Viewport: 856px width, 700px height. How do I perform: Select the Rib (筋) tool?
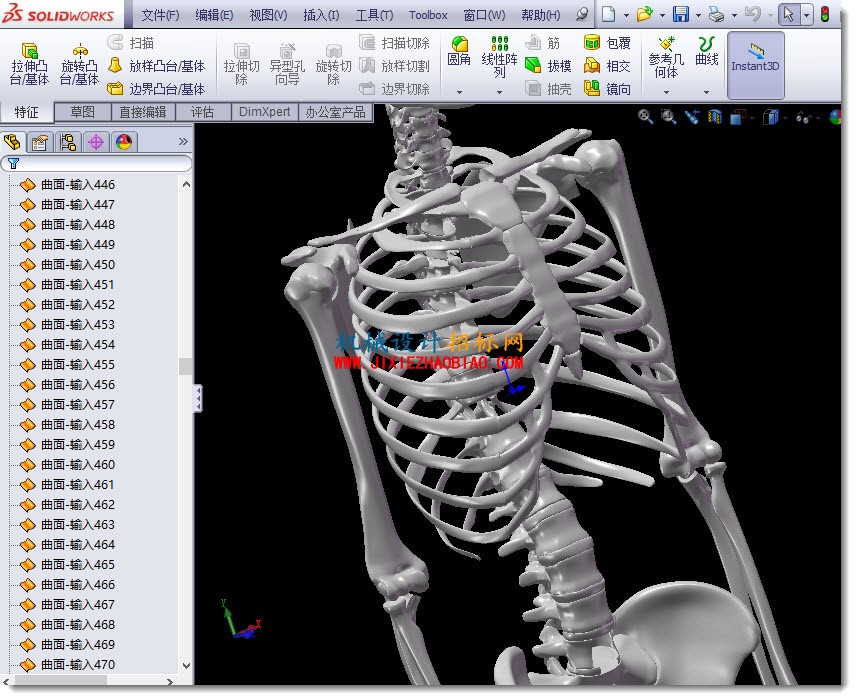click(543, 43)
